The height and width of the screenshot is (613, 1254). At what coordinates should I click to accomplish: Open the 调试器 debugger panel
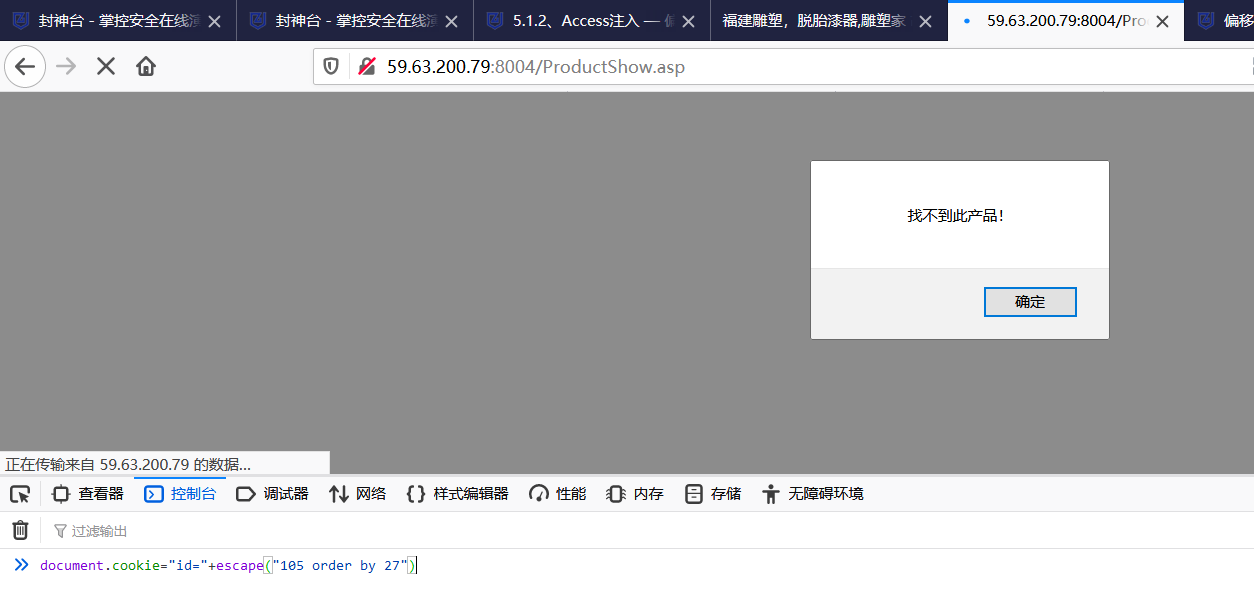tap(272, 494)
